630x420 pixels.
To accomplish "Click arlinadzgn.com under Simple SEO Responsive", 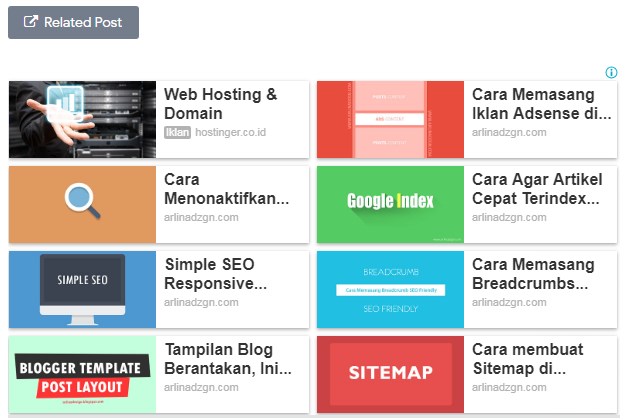I will [x=201, y=303].
